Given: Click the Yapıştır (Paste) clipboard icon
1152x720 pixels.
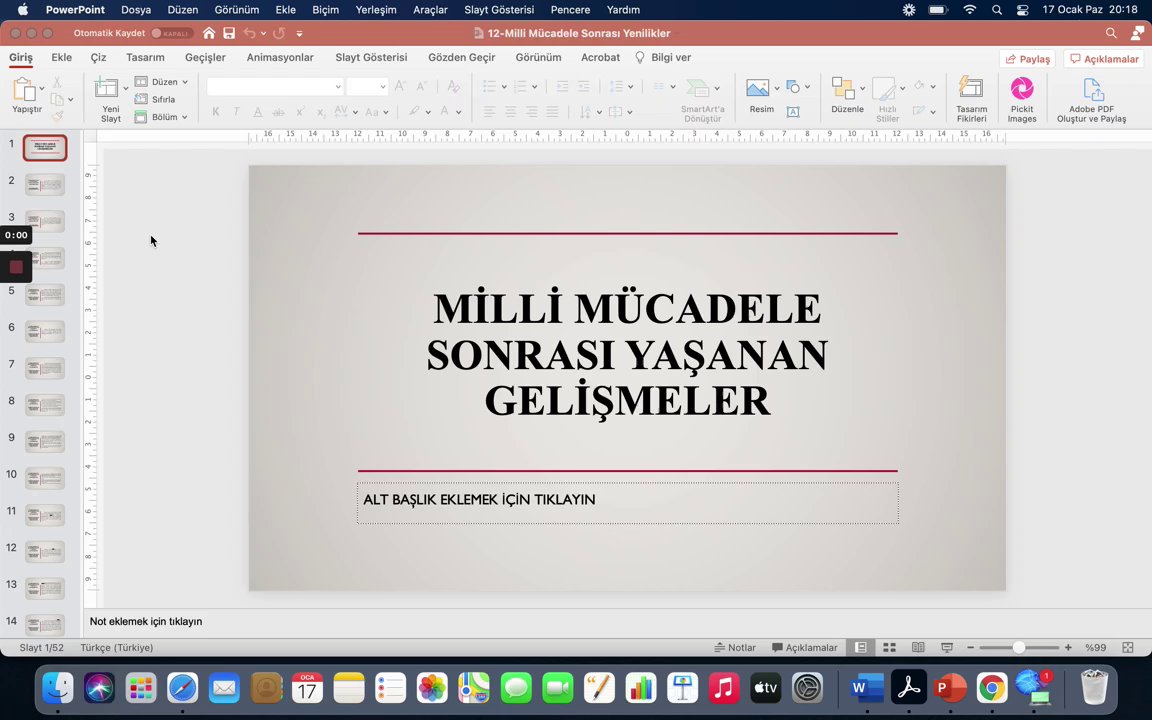Looking at the screenshot, I should pos(24,90).
